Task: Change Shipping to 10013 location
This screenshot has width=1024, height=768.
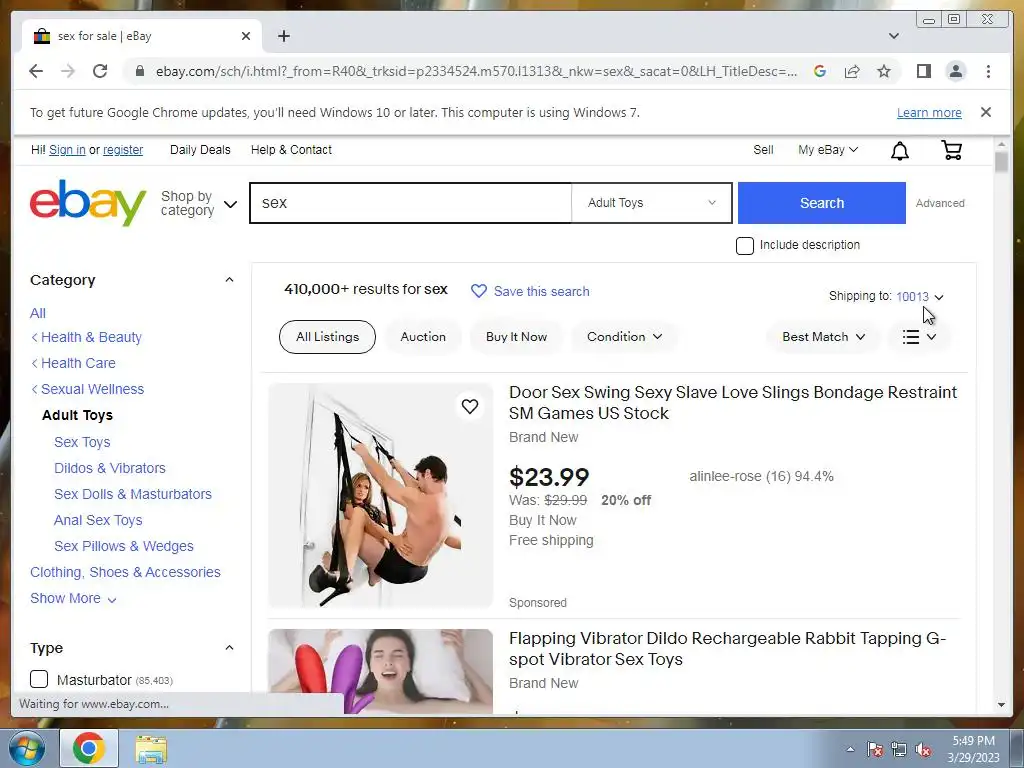Action: 920,296
